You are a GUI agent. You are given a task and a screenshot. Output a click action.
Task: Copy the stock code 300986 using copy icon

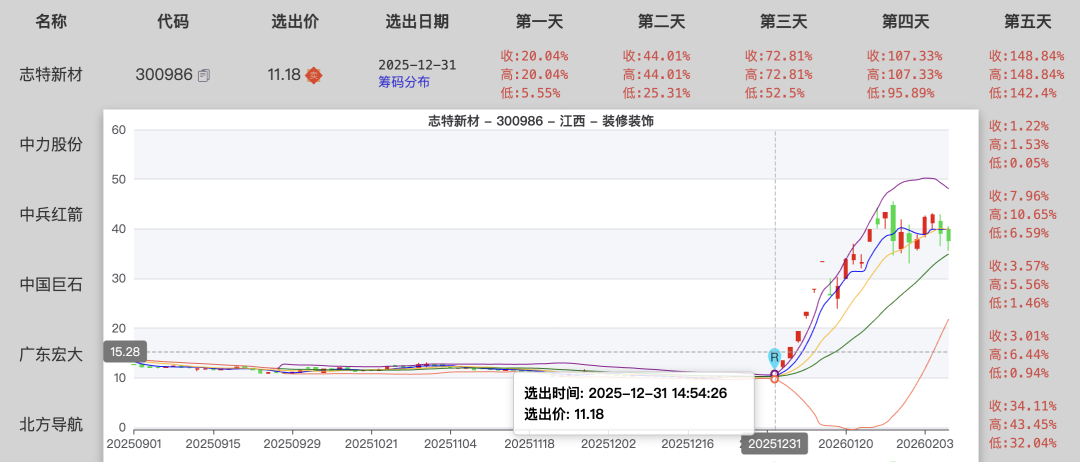204,75
